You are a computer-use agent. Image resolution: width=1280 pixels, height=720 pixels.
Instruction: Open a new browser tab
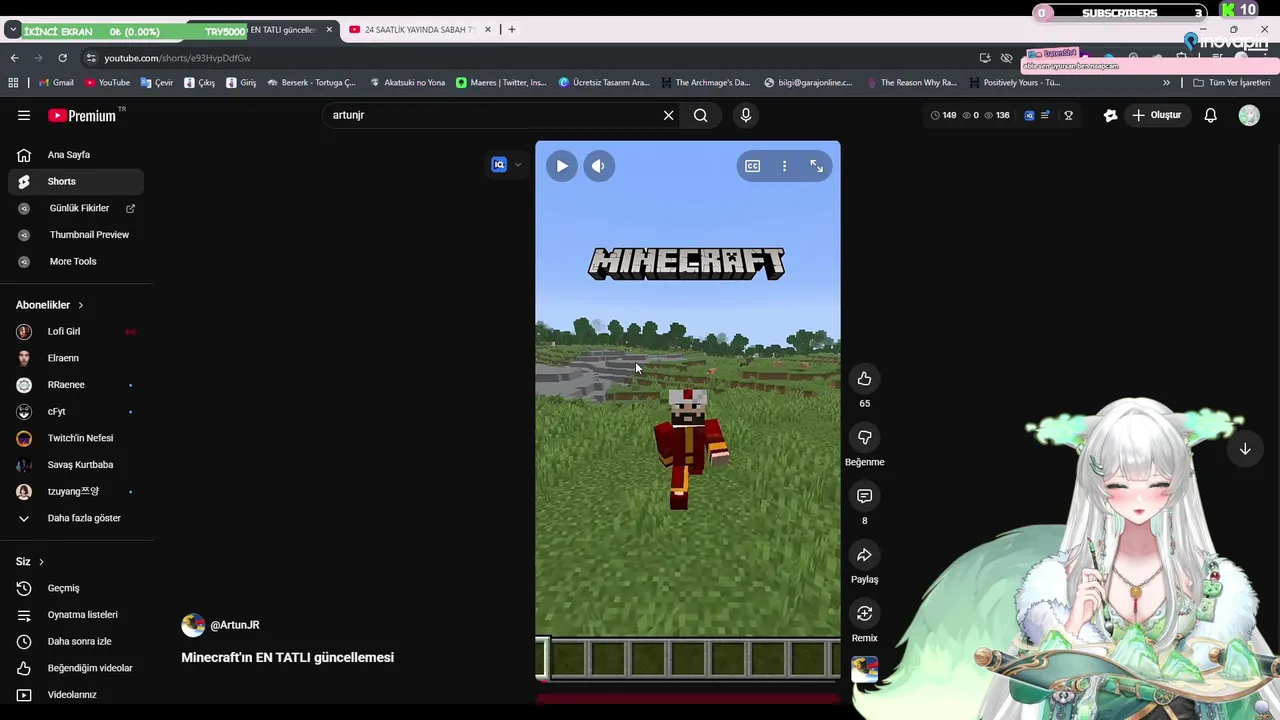point(511,30)
